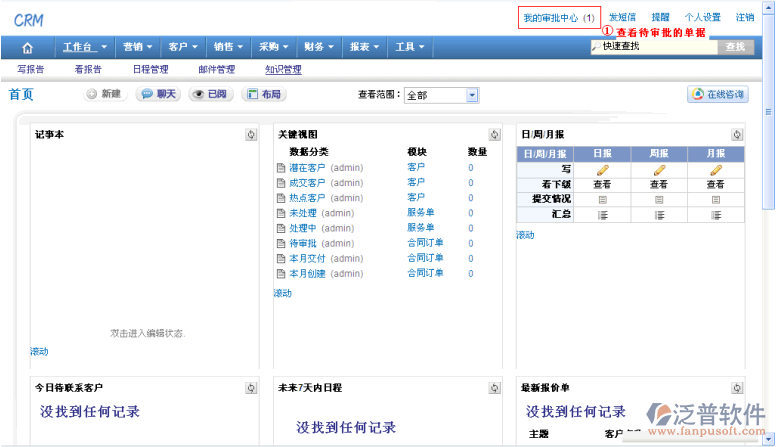Click the refresh icon on 记事本 panel
The width and height of the screenshot is (776, 447).
tap(252, 135)
